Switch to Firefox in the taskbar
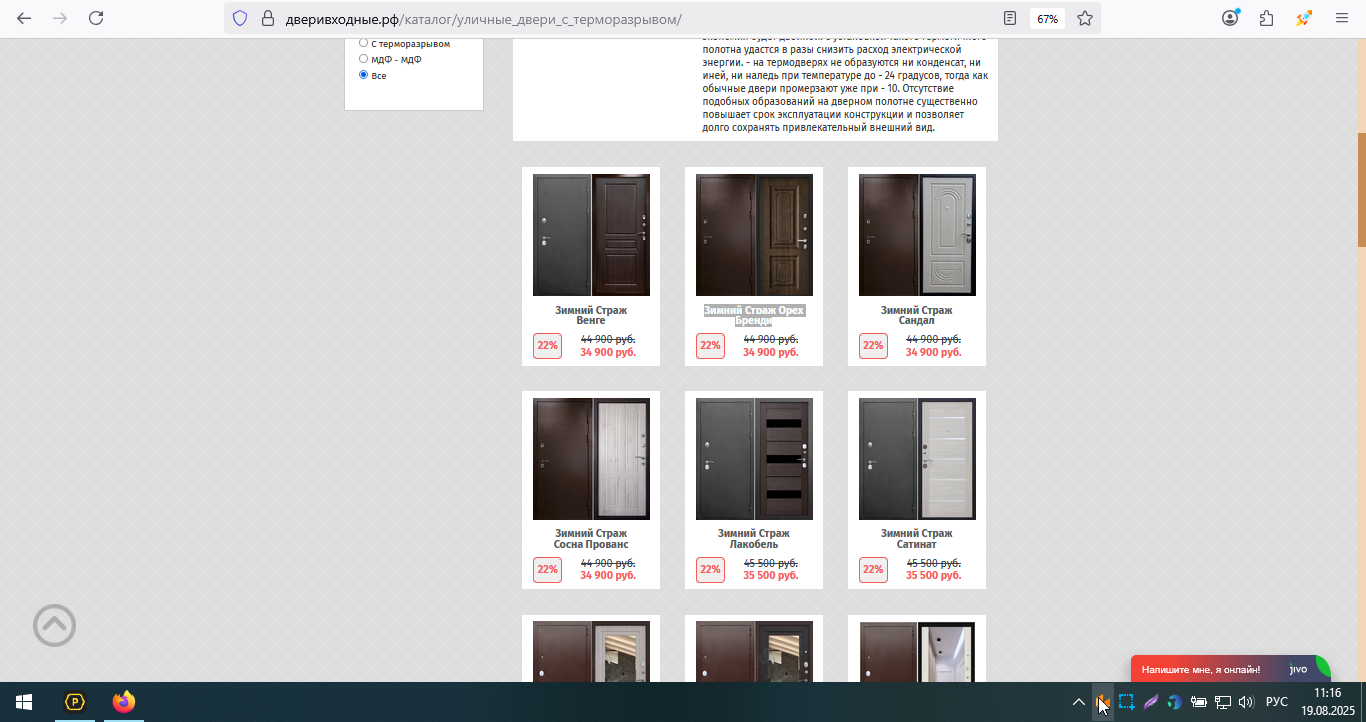 pos(123,702)
